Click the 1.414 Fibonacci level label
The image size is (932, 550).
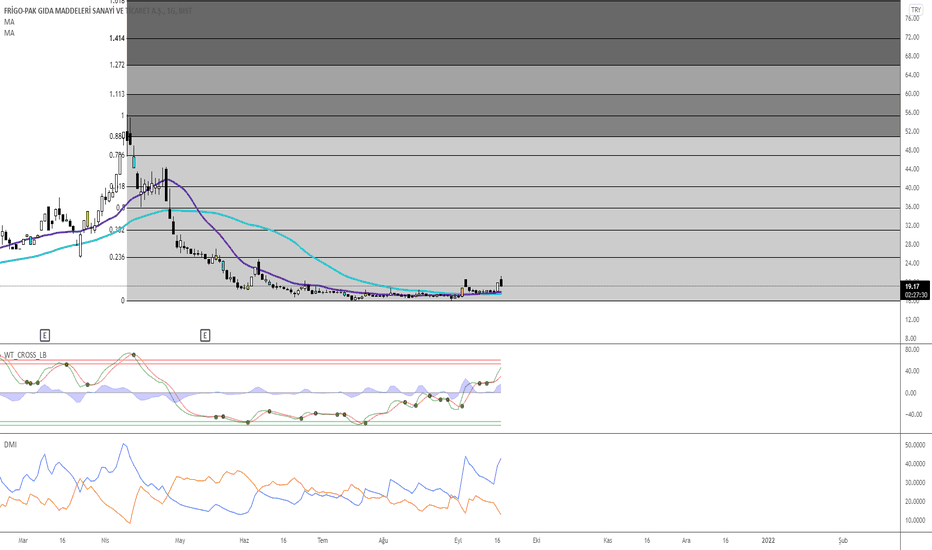(117, 38)
